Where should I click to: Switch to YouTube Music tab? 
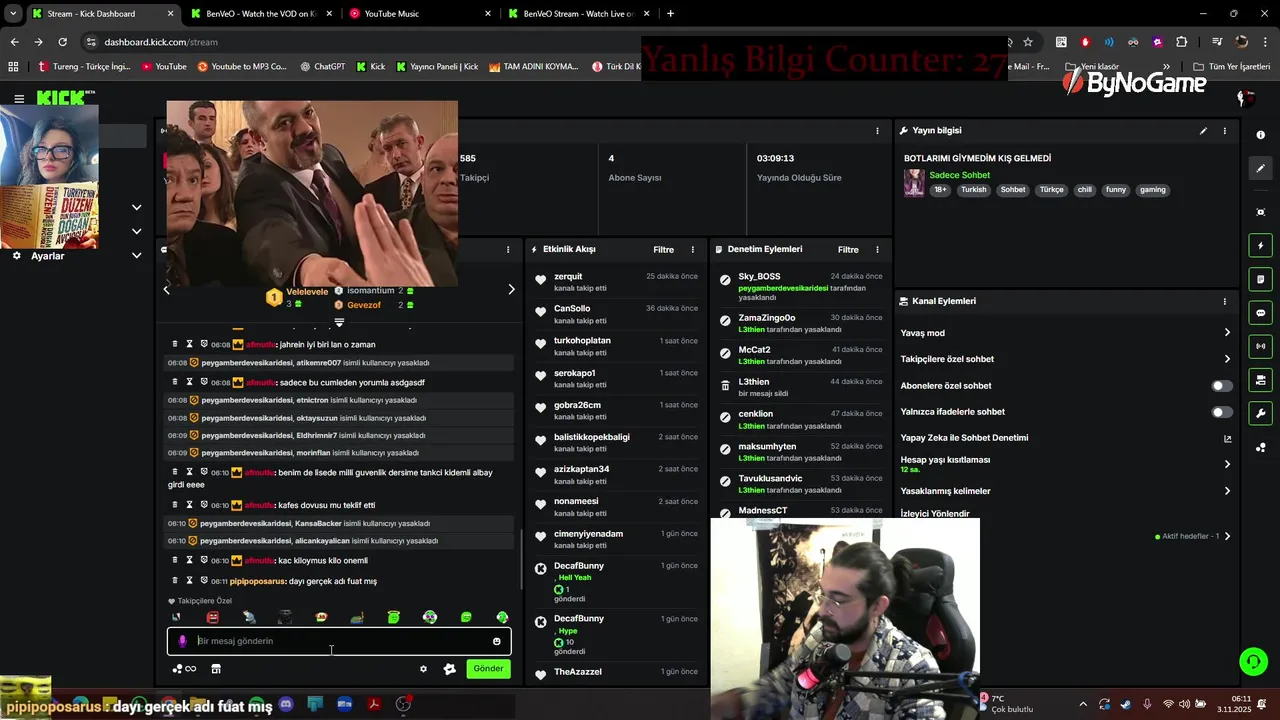[420, 14]
